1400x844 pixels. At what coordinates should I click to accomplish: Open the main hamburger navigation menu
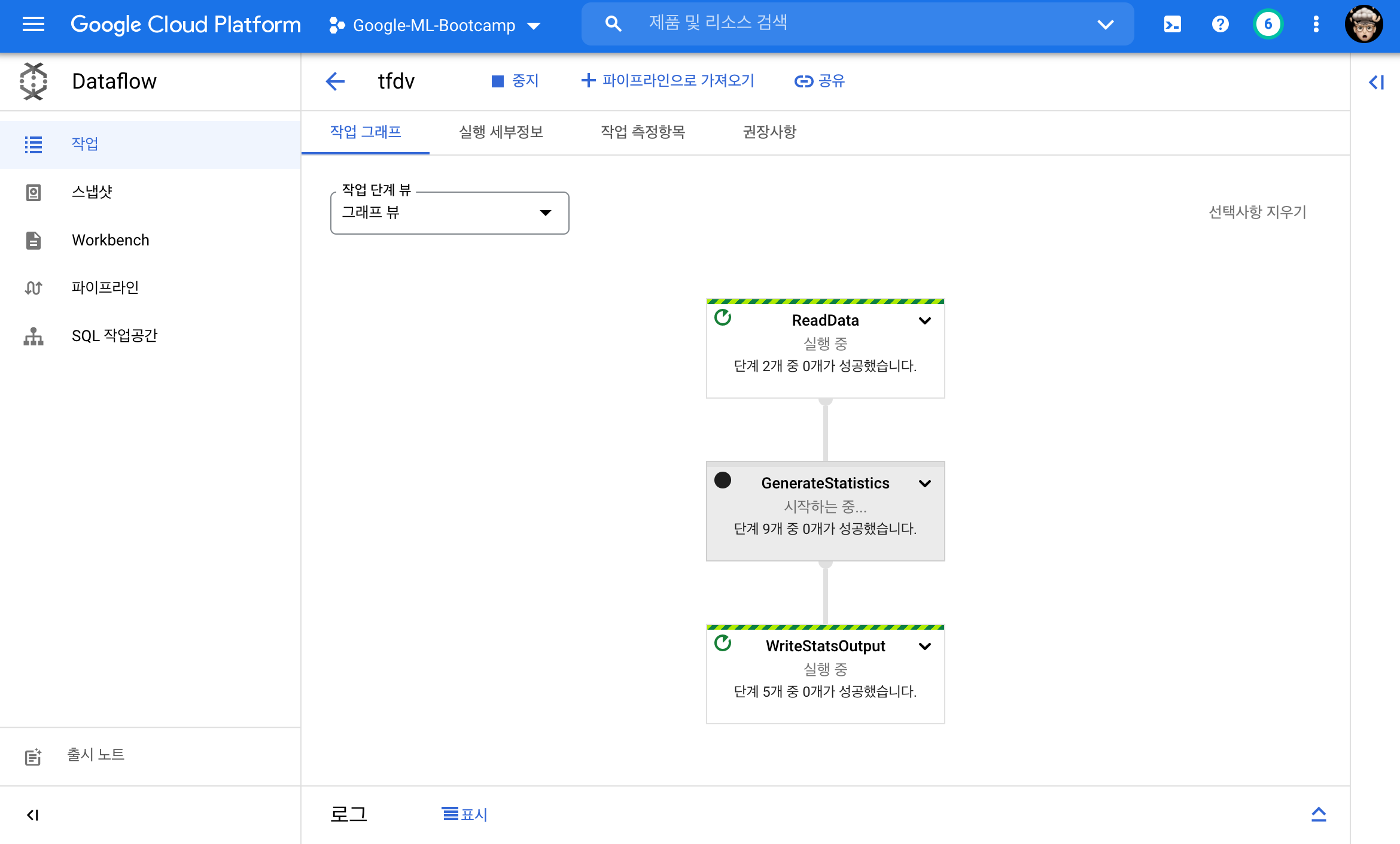point(33,25)
